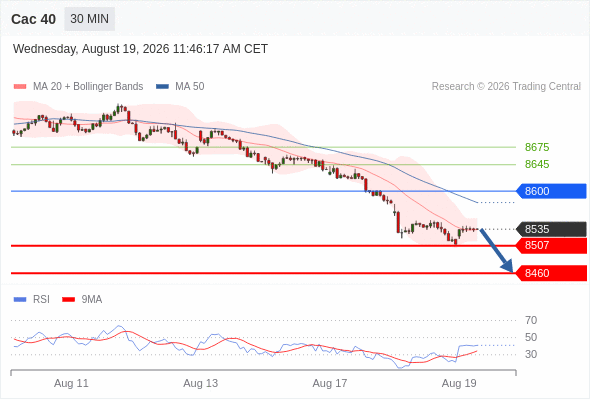Click the MA 20 + Bollinger Bands swatch
590x400 pixels.
coord(20,87)
